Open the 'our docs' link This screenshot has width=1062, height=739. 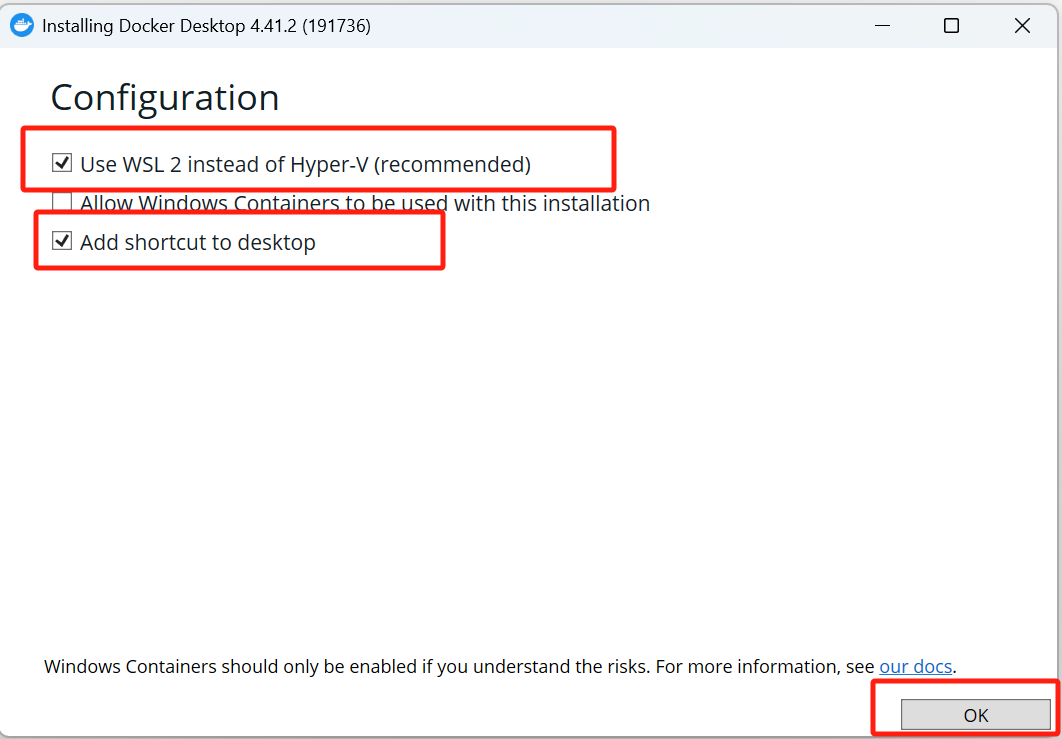click(916, 666)
